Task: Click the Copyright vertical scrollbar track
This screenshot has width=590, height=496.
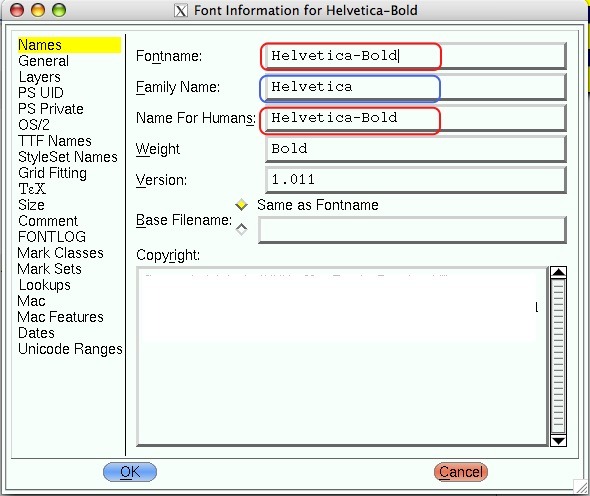Action: (558, 356)
